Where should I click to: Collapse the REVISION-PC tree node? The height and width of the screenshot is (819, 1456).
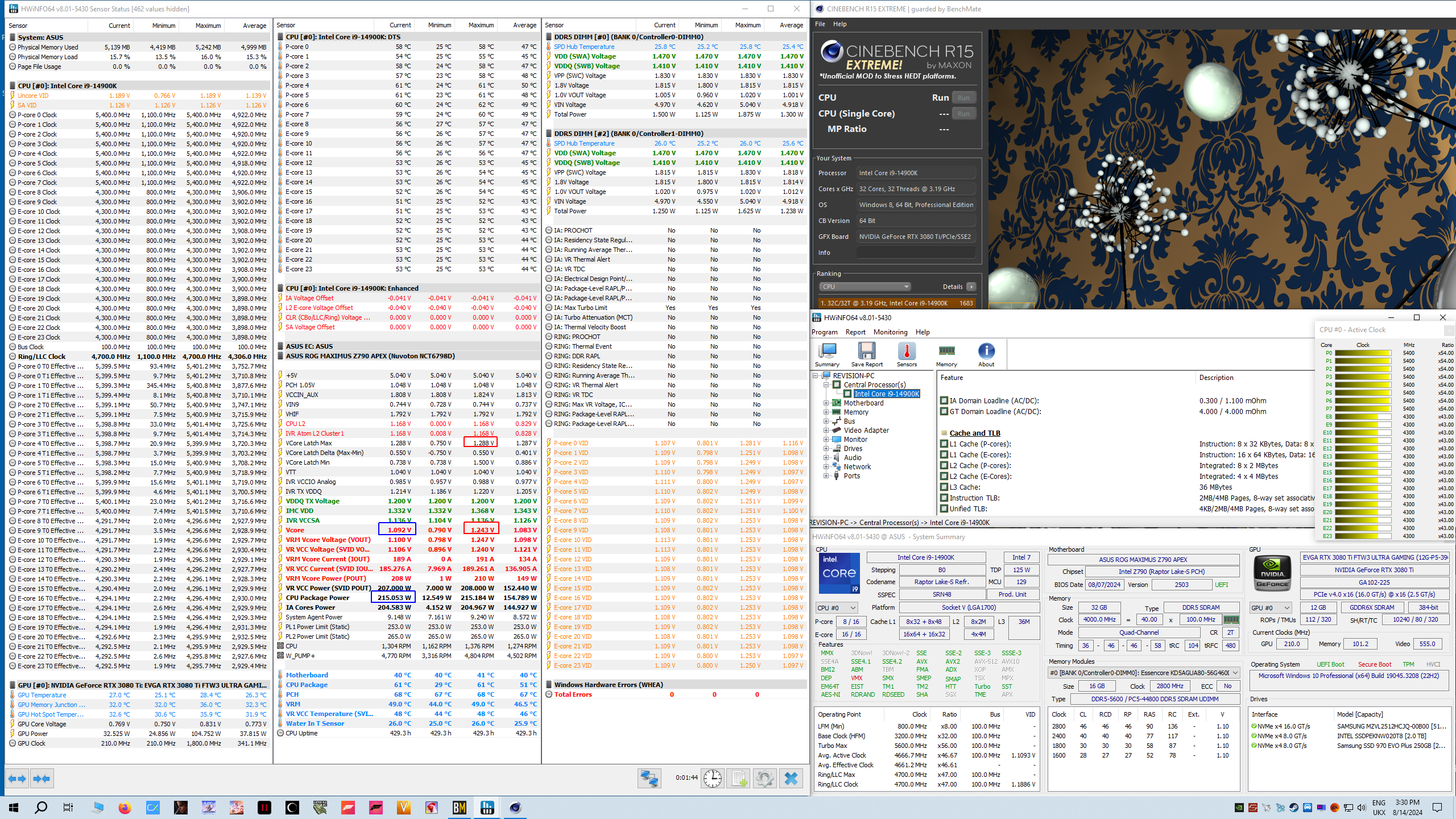[816, 376]
